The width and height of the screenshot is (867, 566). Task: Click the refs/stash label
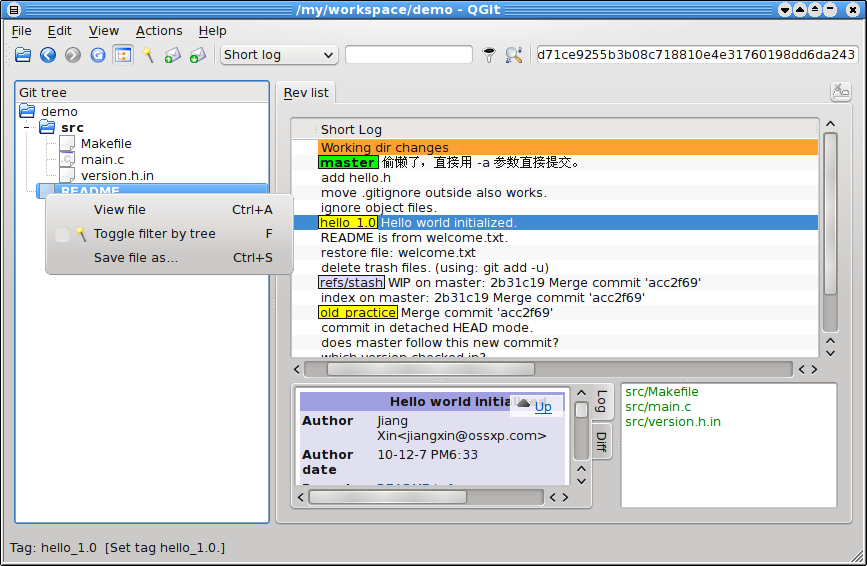[x=351, y=282]
